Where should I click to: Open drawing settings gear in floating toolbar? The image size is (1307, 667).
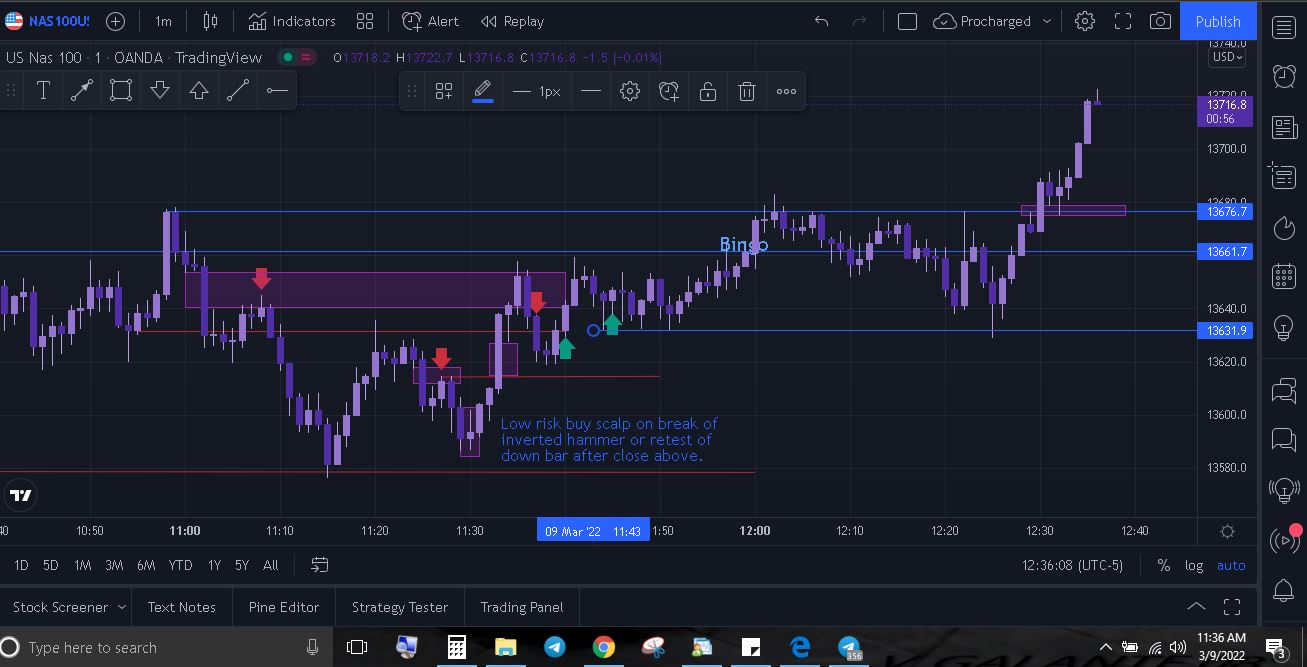tap(630, 91)
